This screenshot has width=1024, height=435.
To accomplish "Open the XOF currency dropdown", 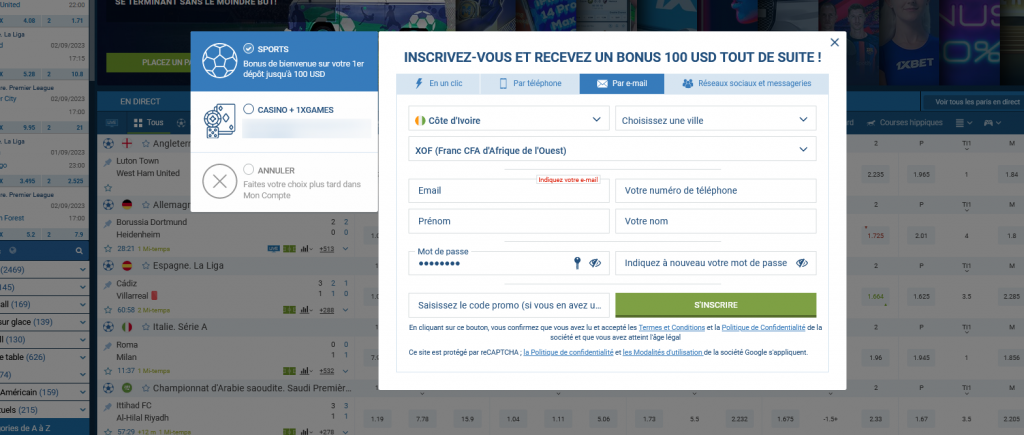I will pyautogui.click(x=613, y=150).
